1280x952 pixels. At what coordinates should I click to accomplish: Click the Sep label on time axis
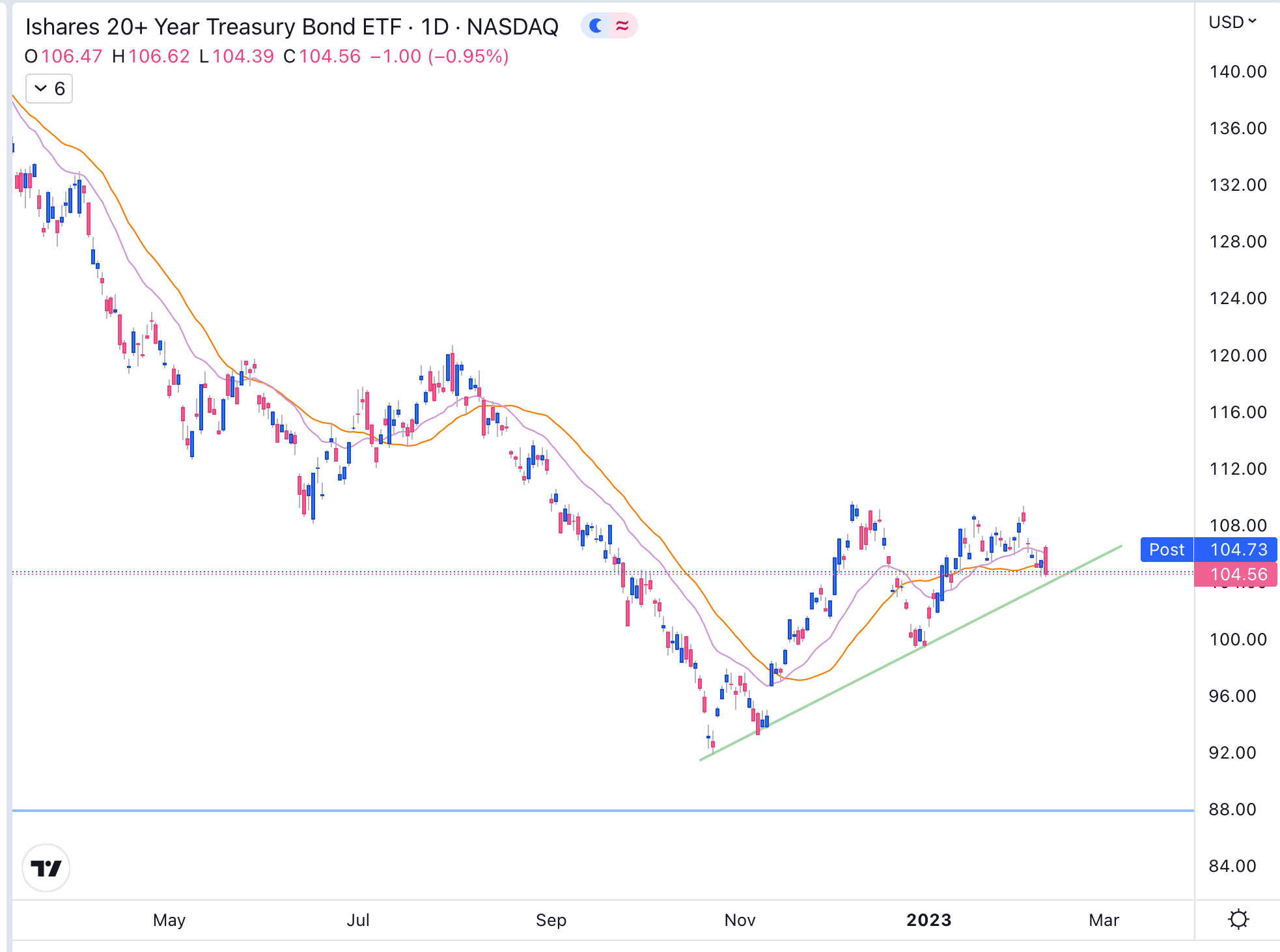551,920
